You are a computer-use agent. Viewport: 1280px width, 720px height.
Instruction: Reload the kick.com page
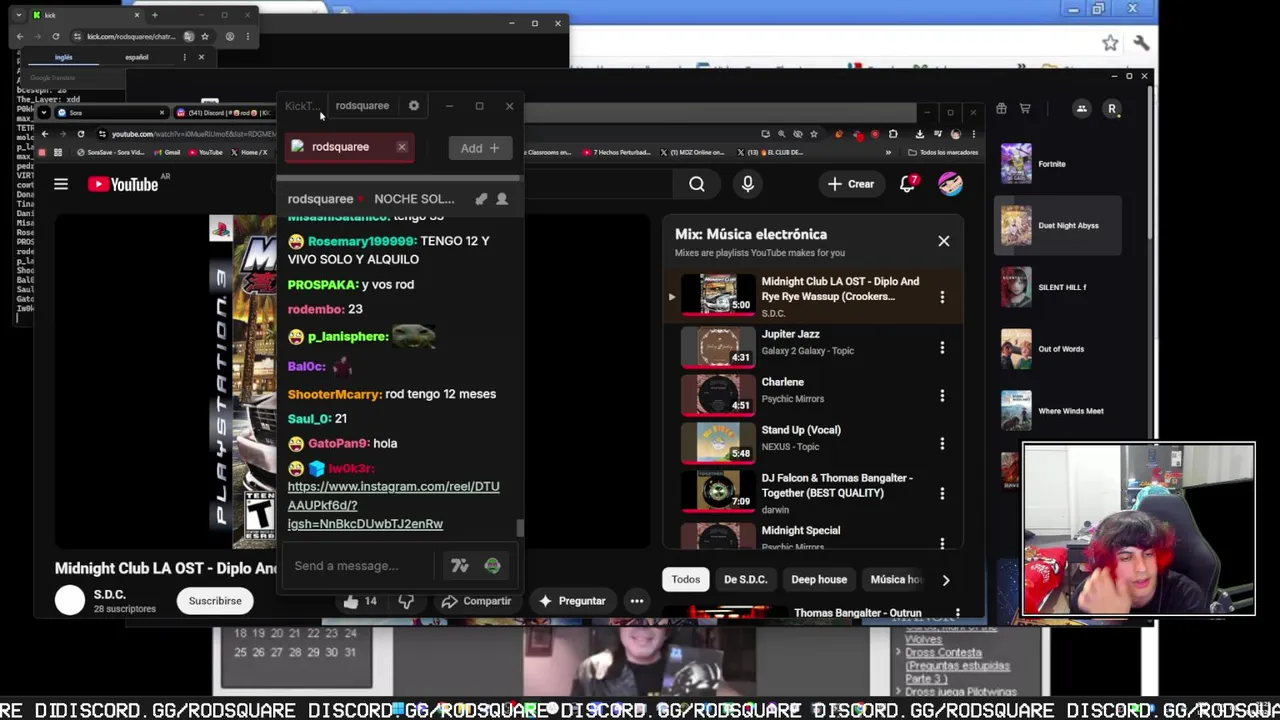[56, 37]
